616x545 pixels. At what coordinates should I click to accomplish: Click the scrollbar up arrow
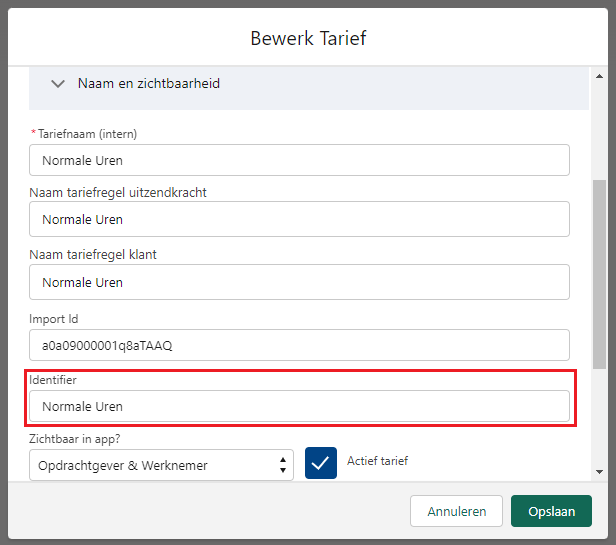(x=599, y=76)
